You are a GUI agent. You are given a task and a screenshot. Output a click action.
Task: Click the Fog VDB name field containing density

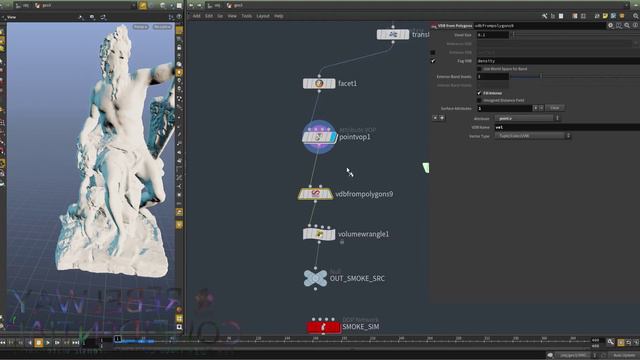(558, 61)
